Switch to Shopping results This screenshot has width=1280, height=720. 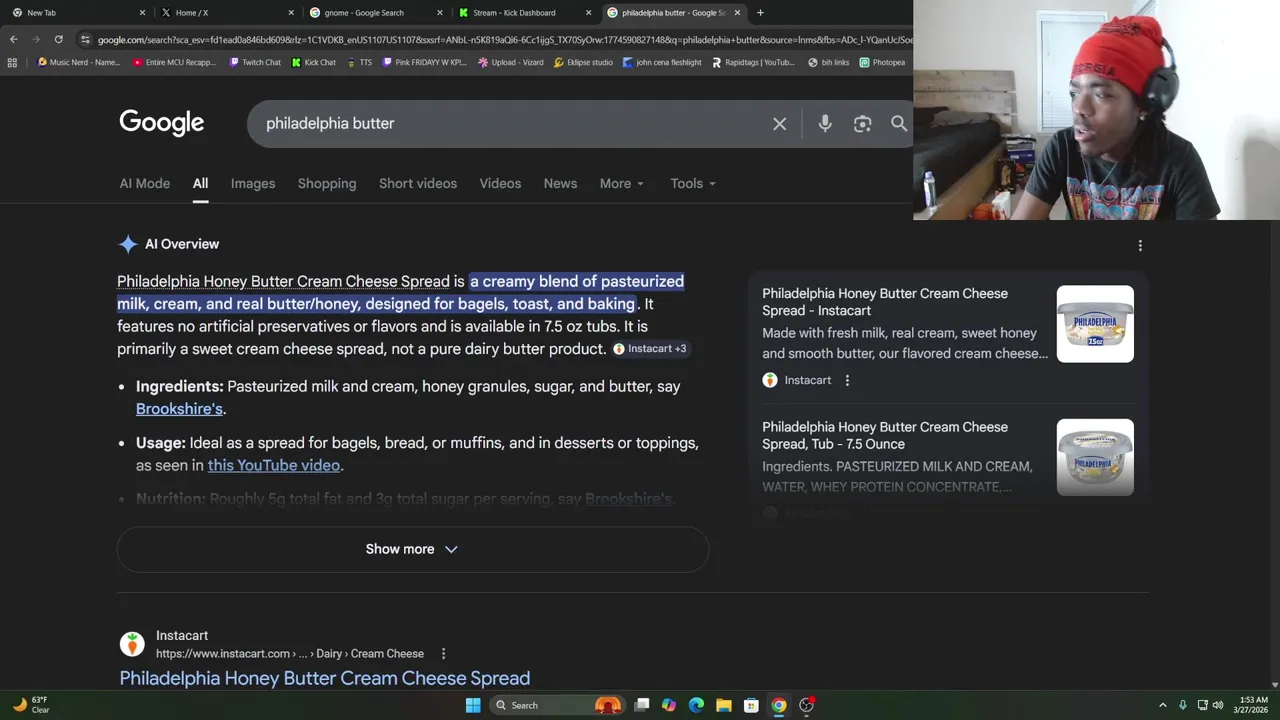pyautogui.click(x=327, y=184)
